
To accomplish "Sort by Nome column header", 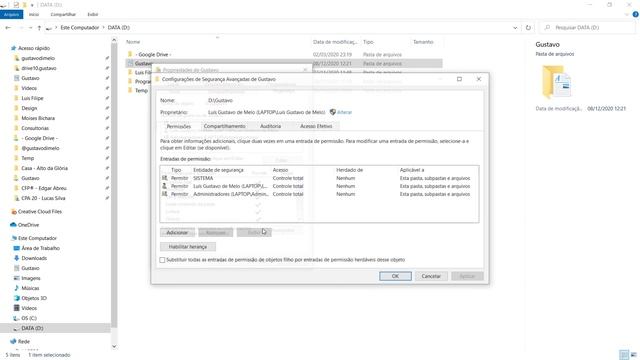I will [x=133, y=42].
